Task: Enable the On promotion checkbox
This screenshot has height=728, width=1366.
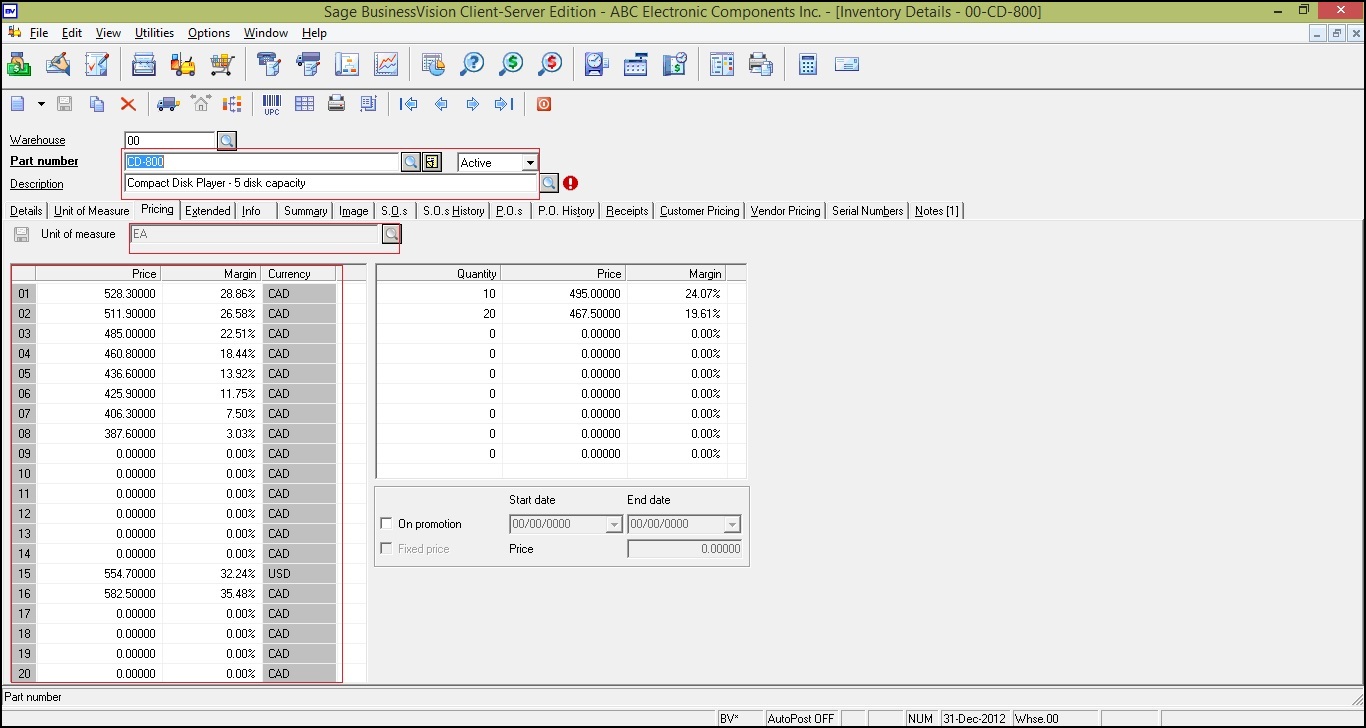Action: [387, 524]
